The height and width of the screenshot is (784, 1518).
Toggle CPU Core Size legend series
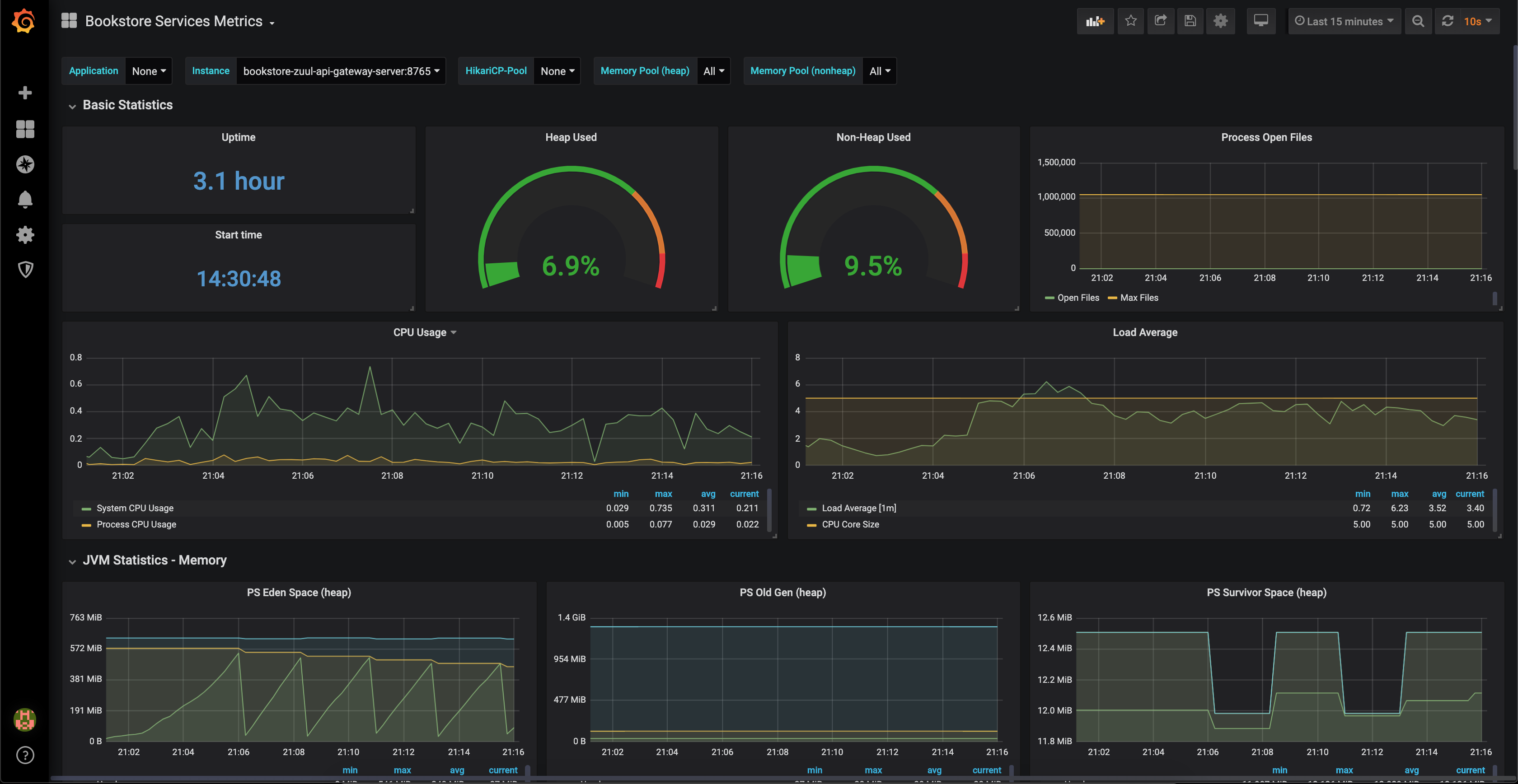850,524
